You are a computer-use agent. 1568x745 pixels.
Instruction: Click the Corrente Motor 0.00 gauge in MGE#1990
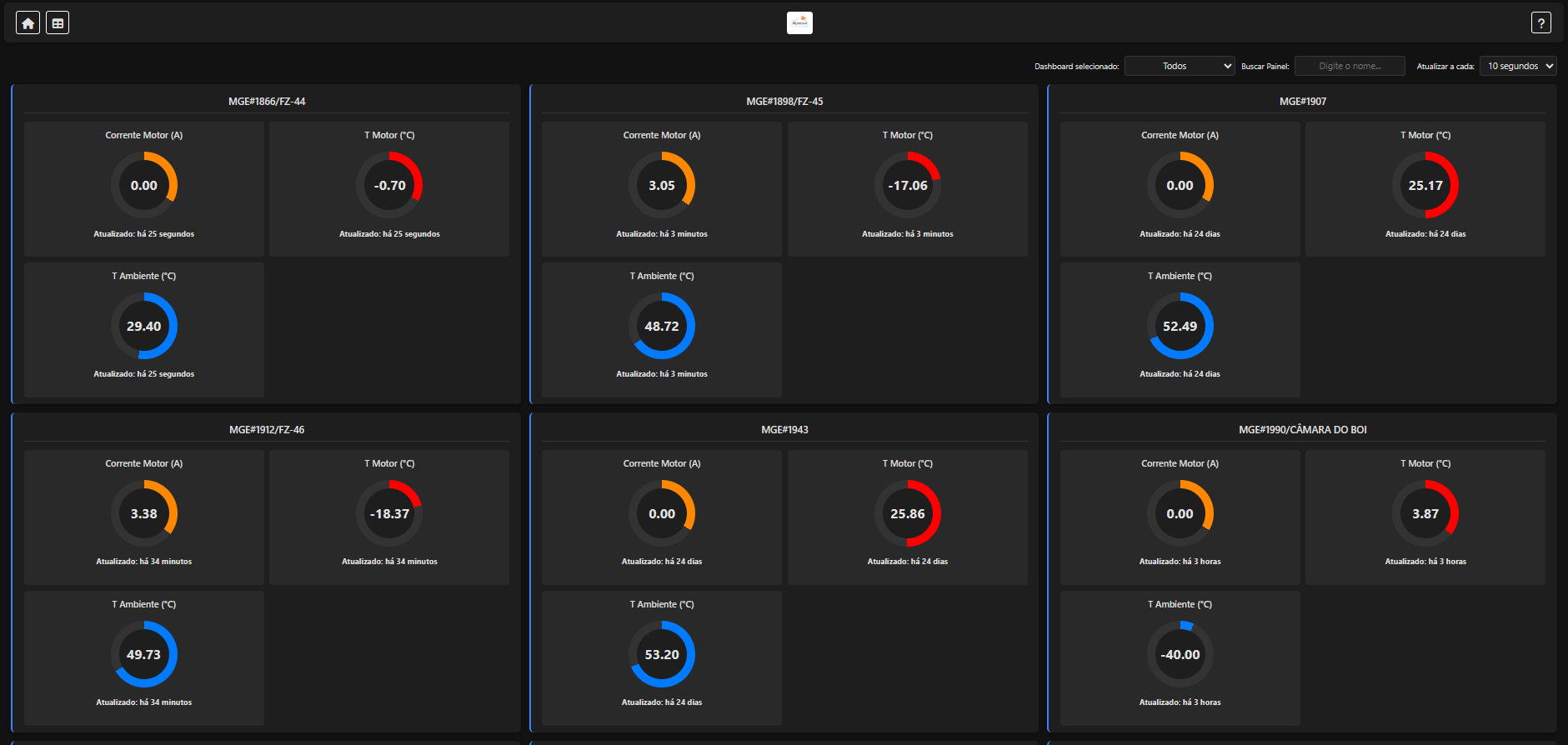click(x=1180, y=513)
